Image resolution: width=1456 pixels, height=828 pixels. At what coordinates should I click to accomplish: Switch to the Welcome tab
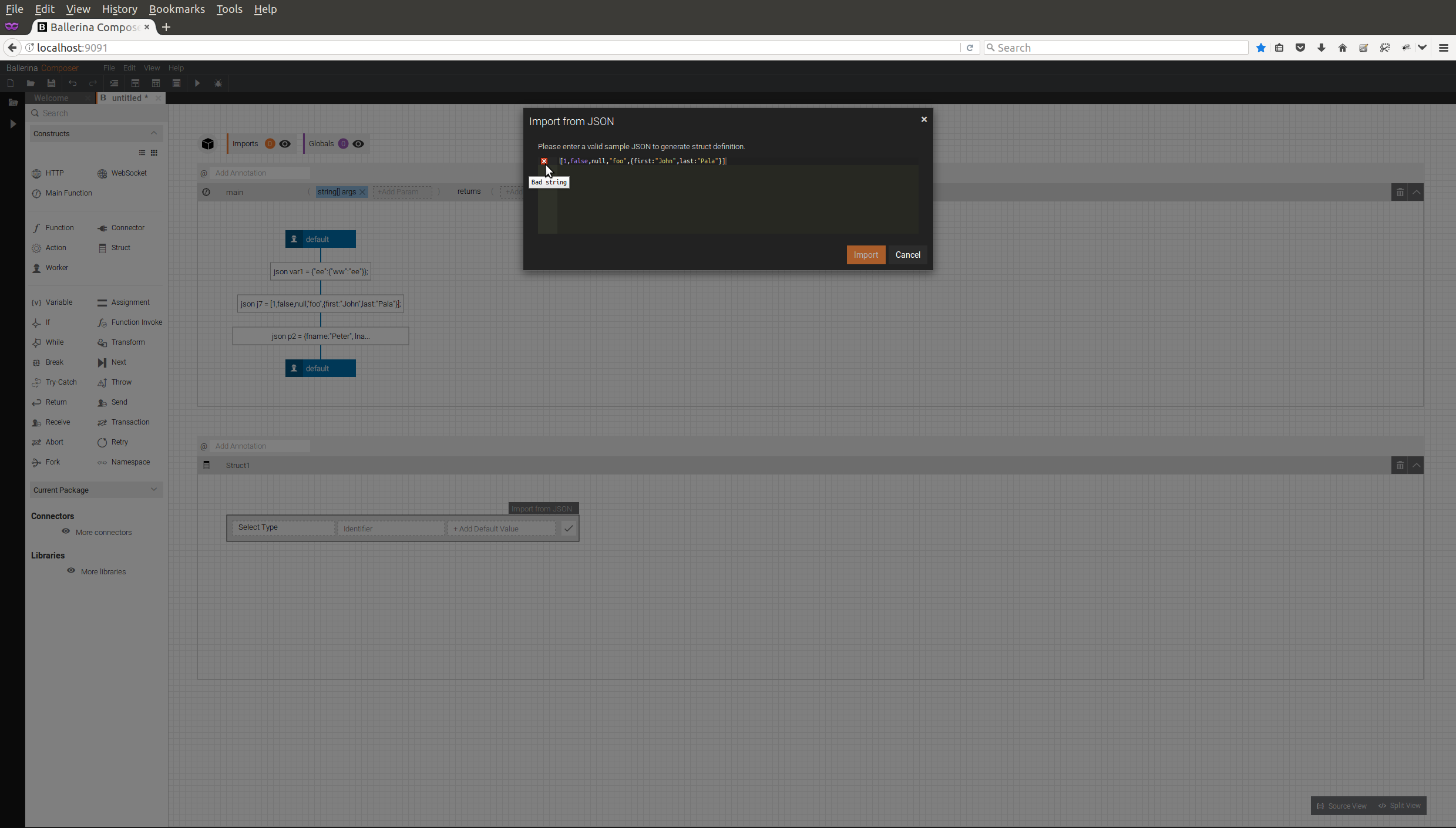(52, 98)
